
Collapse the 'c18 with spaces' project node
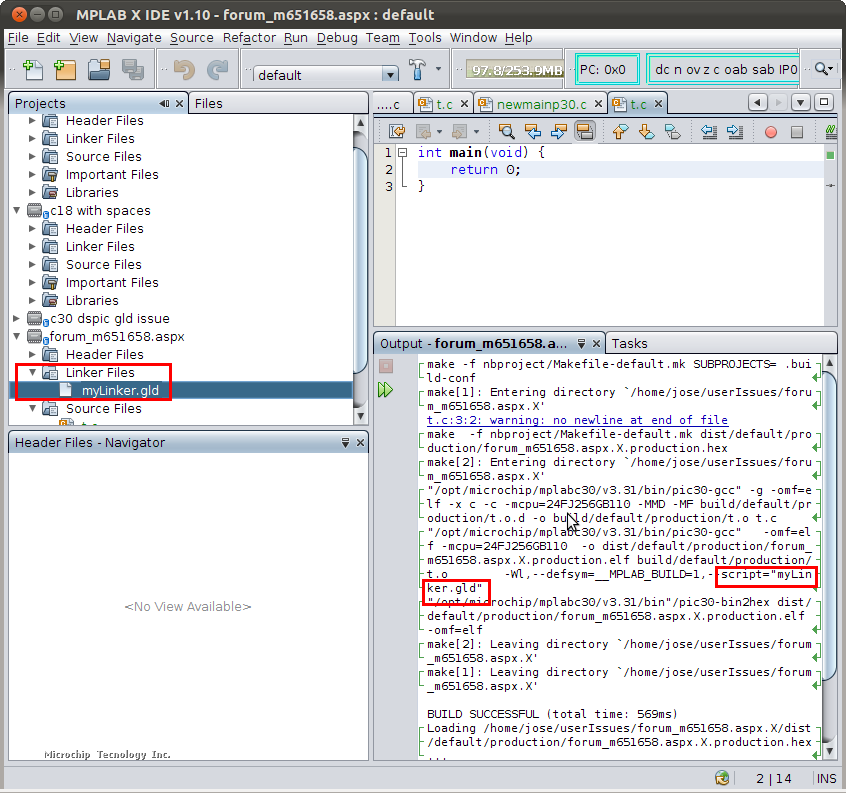[x=17, y=211]
